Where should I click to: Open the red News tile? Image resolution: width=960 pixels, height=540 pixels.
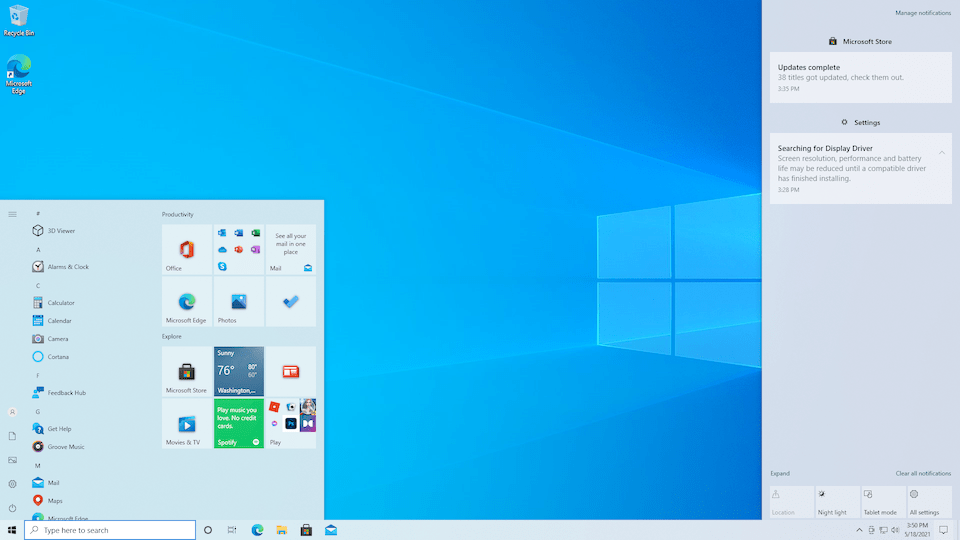coord(291,372)
